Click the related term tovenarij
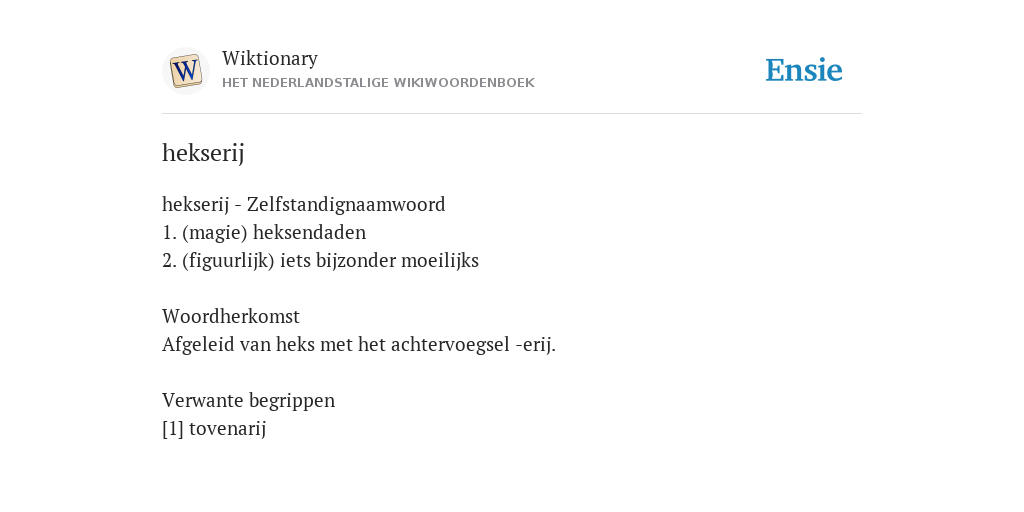 tap(227, 429)
